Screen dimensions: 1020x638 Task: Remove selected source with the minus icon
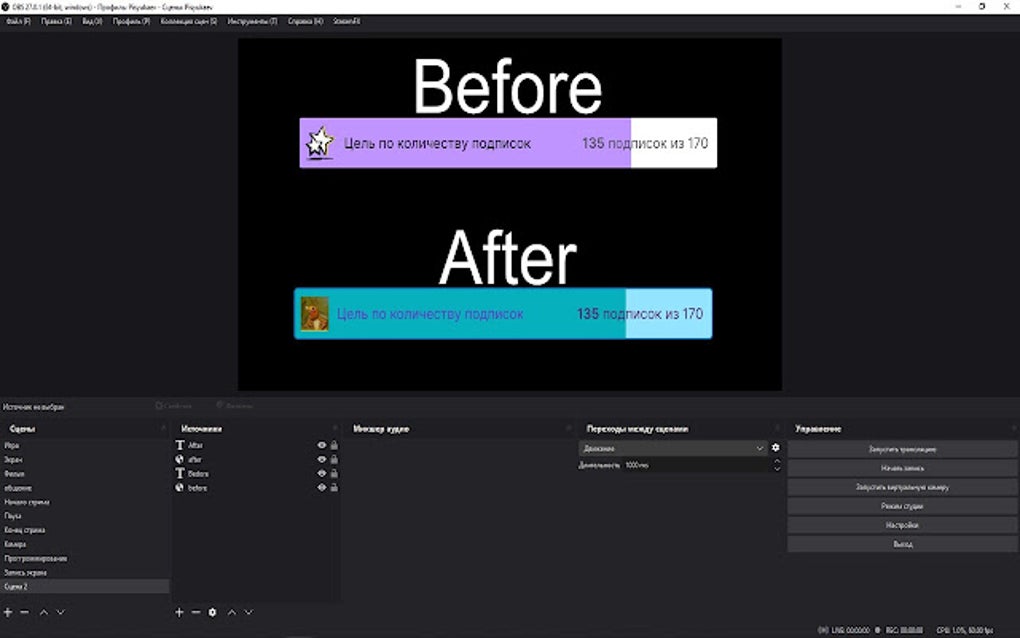click(195, 612)
